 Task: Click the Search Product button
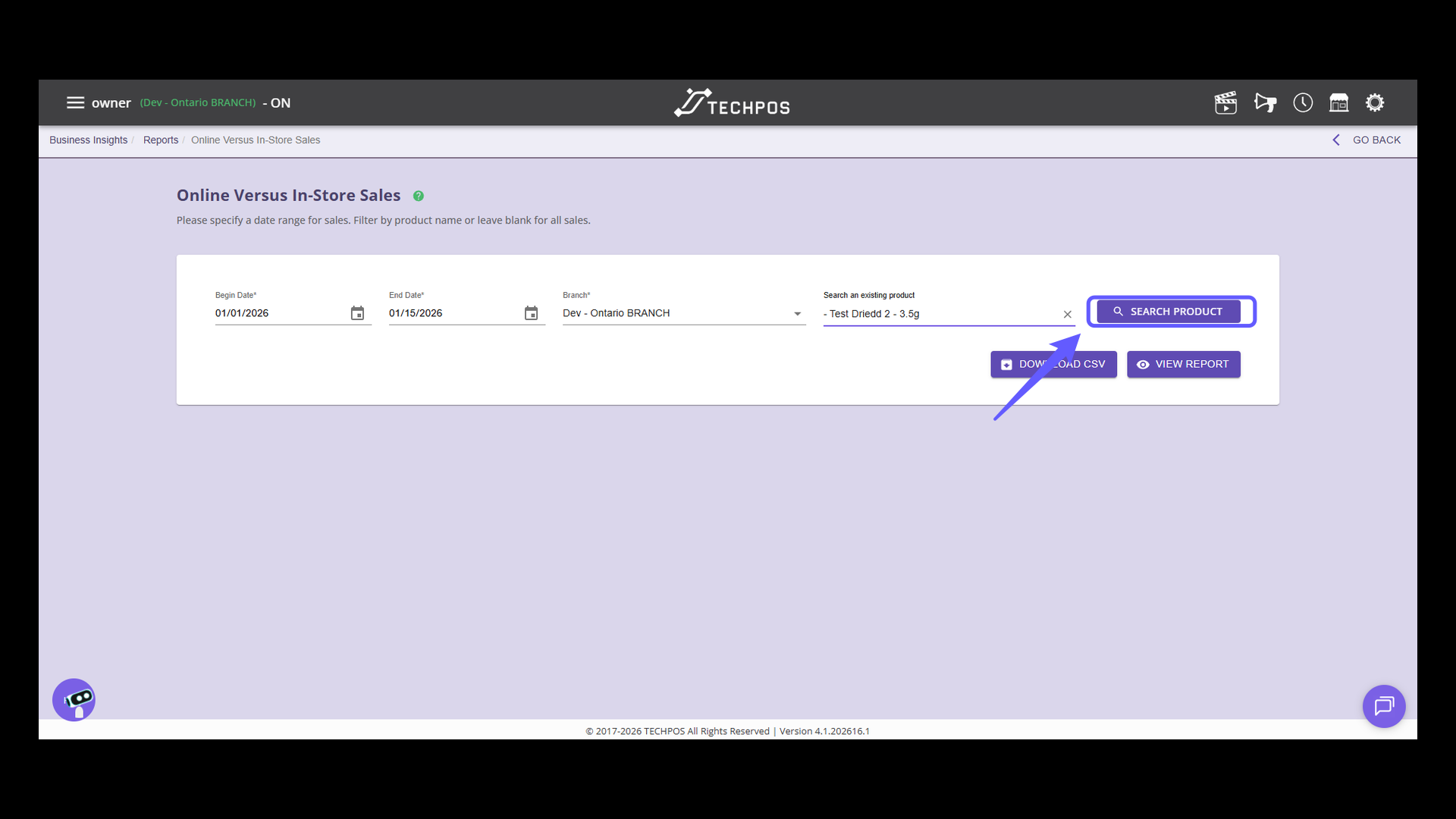tap(1168, 312)
